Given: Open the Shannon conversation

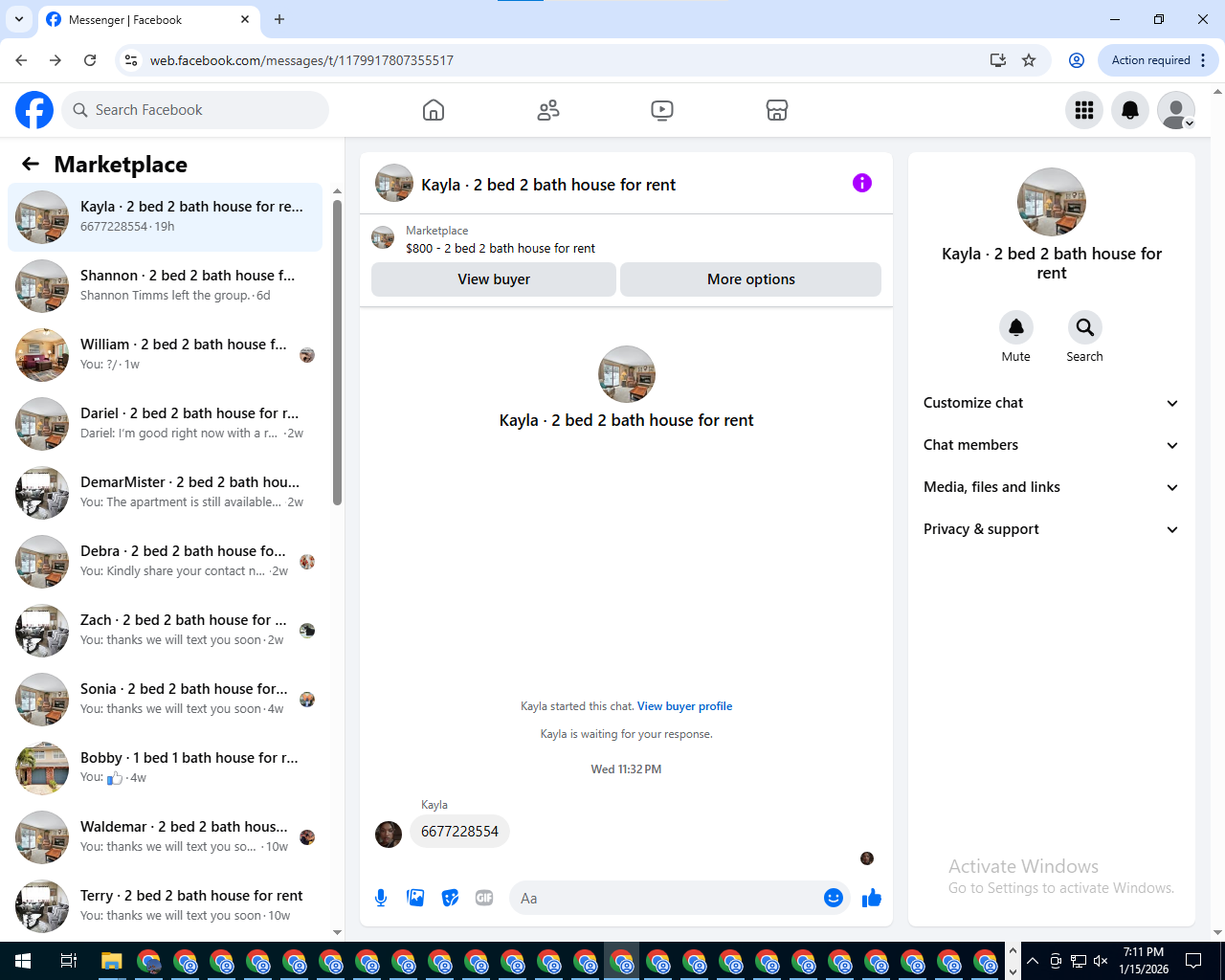Looking at the screenshot, I should (x=165, y=286).
